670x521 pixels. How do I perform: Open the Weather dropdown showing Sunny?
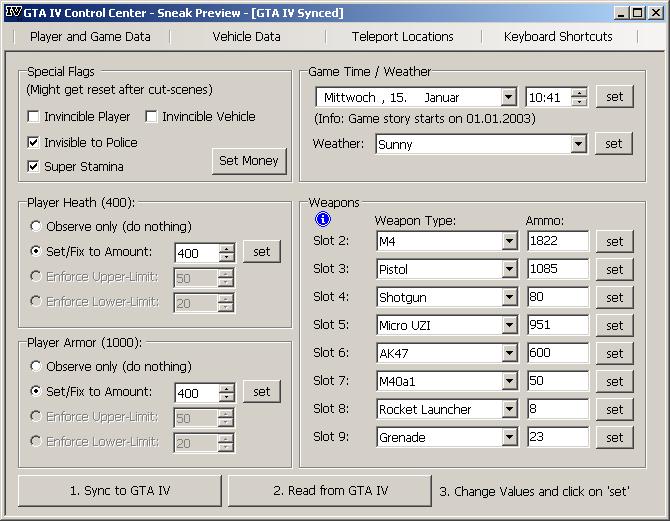tap(578, 144)
